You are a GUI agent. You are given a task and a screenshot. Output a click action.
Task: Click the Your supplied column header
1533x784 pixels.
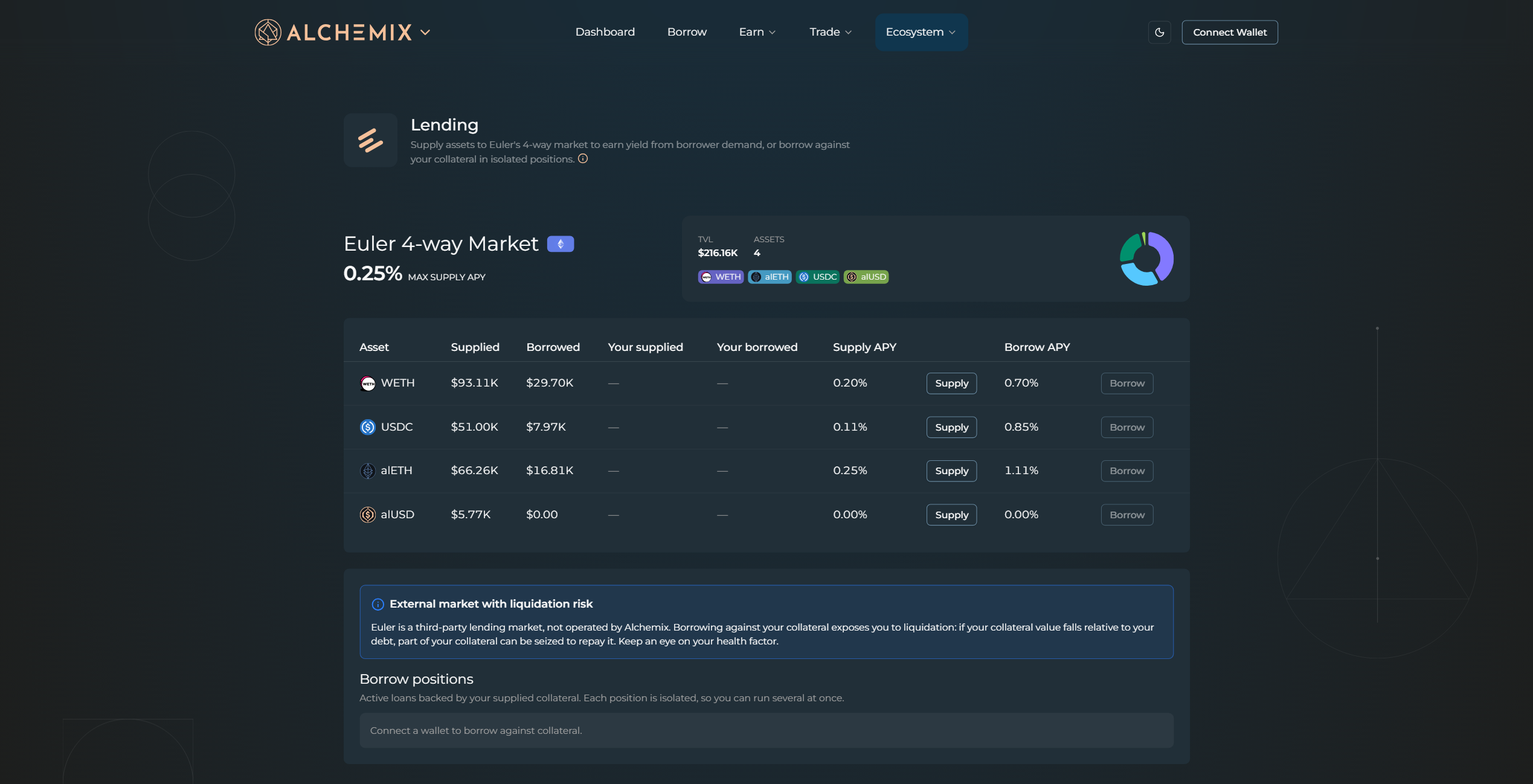tap(645, 347)
